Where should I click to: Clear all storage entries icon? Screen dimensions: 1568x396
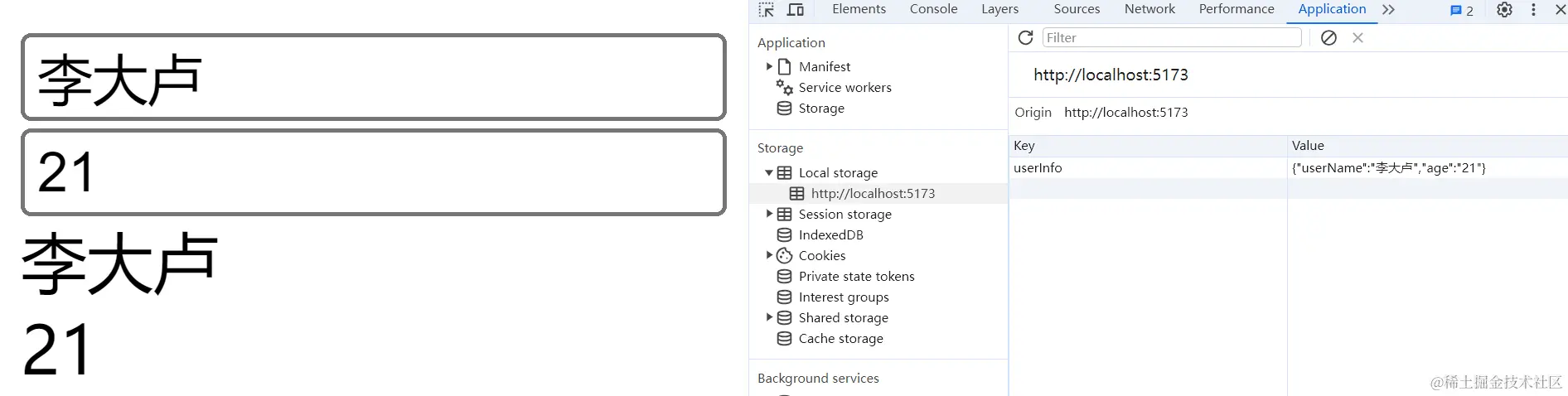tap(1328, 37)
